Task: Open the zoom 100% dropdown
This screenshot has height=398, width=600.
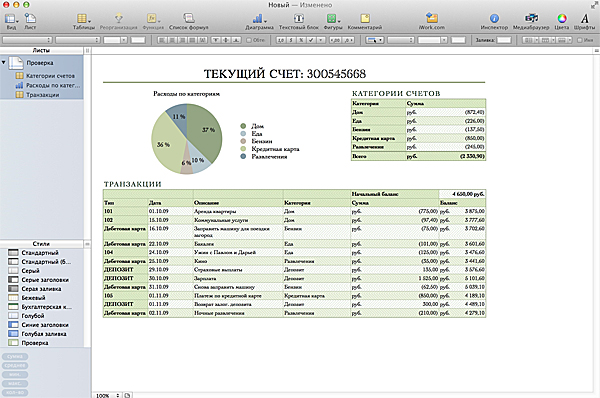Action: [x=108, y=395]
